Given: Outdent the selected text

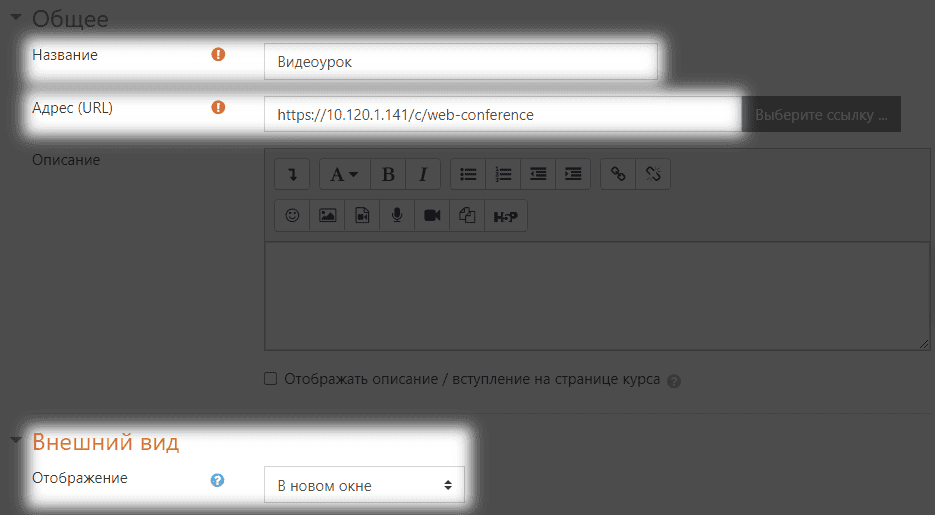Looking at the screenshot, I should 538,174.
